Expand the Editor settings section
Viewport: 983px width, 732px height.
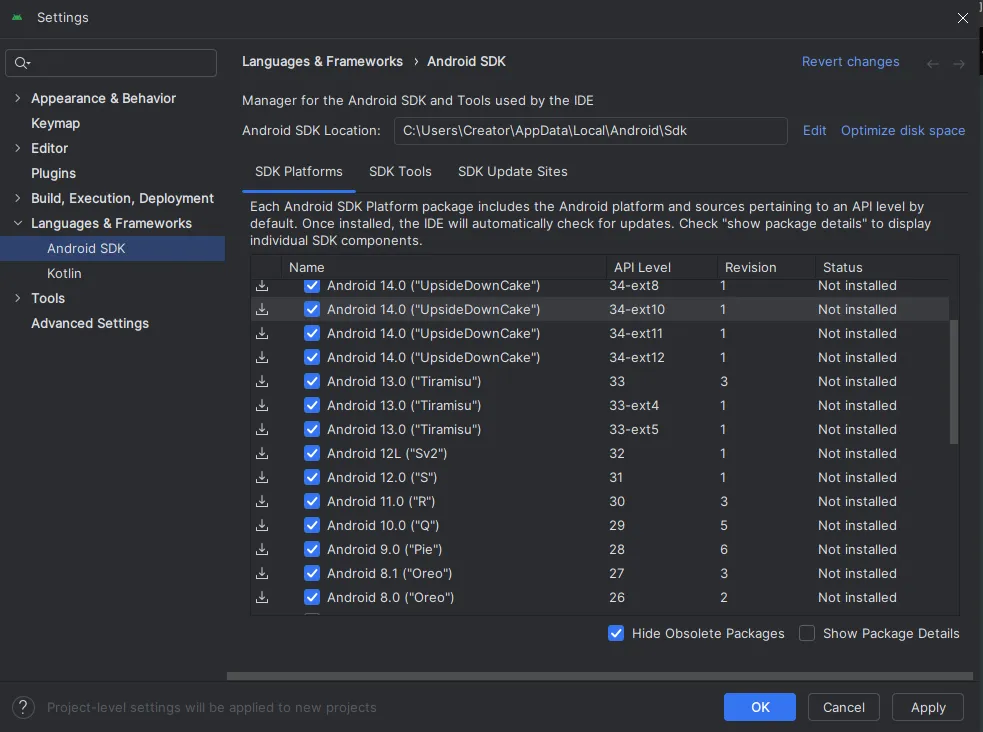(x=18, y=149)
